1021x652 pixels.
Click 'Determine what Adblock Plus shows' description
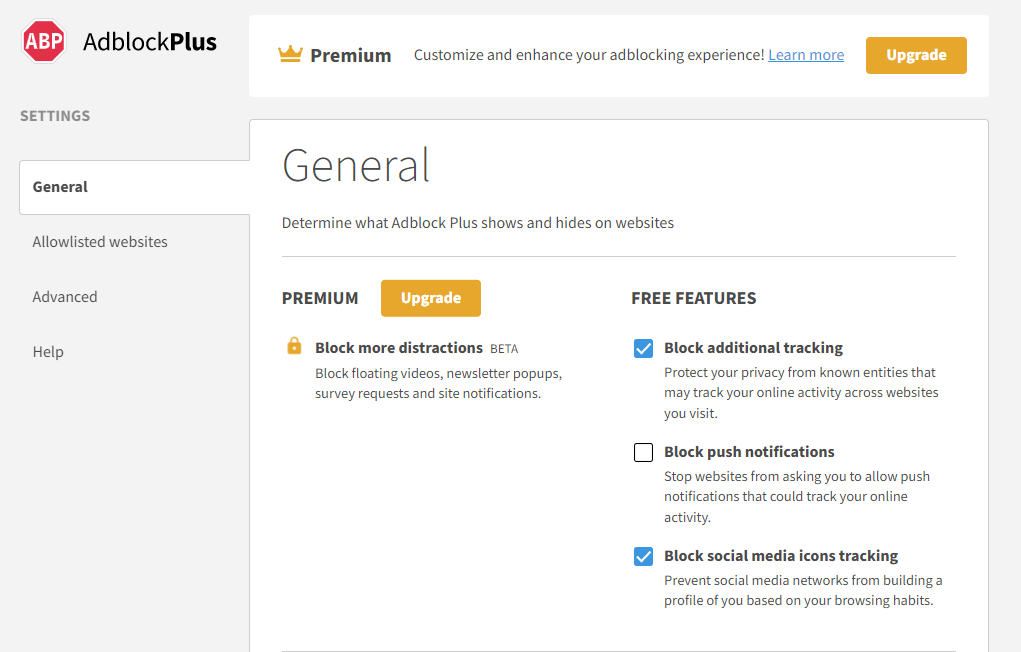coord(478,223)
